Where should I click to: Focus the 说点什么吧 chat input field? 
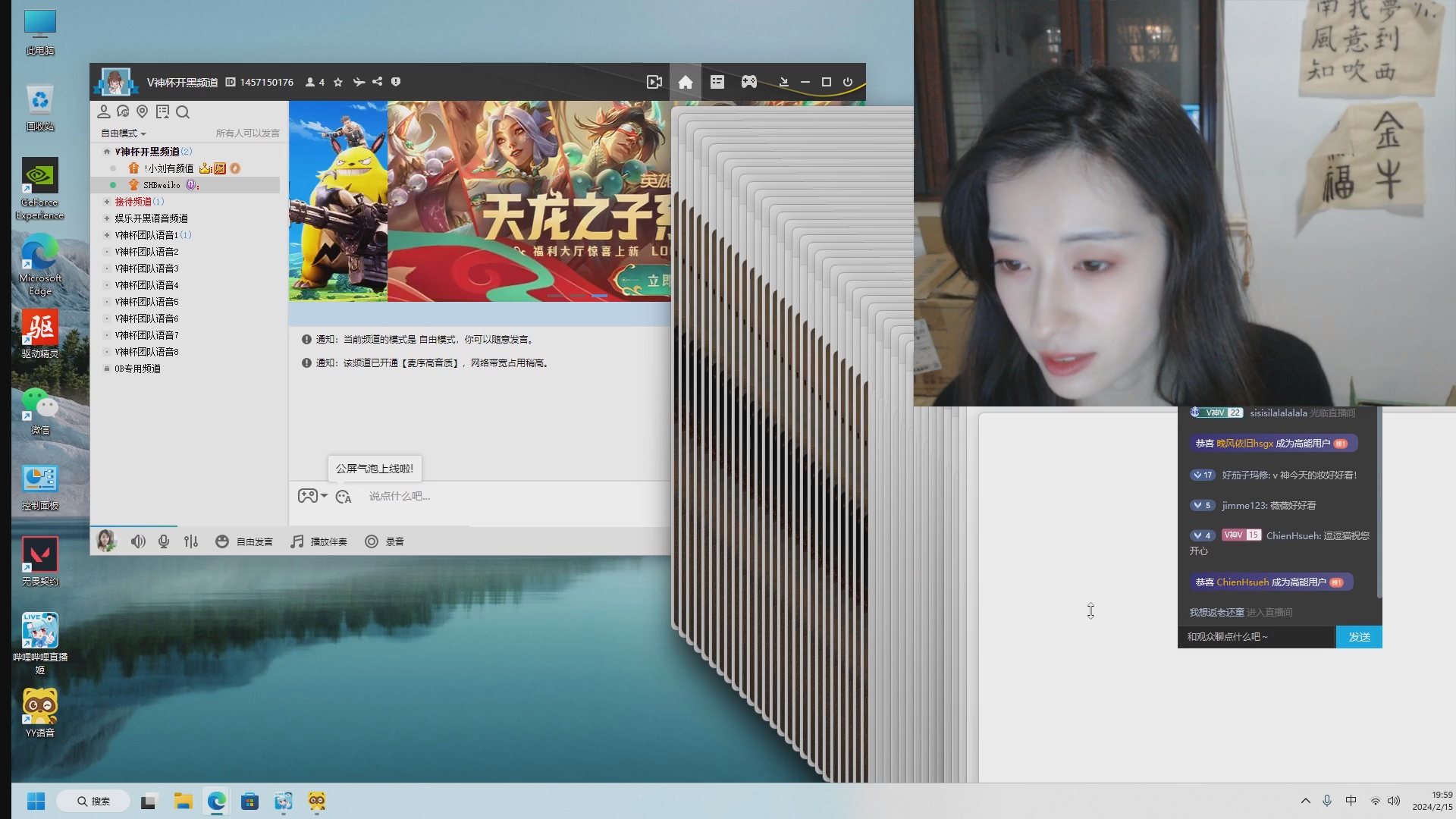click(516, 496)
